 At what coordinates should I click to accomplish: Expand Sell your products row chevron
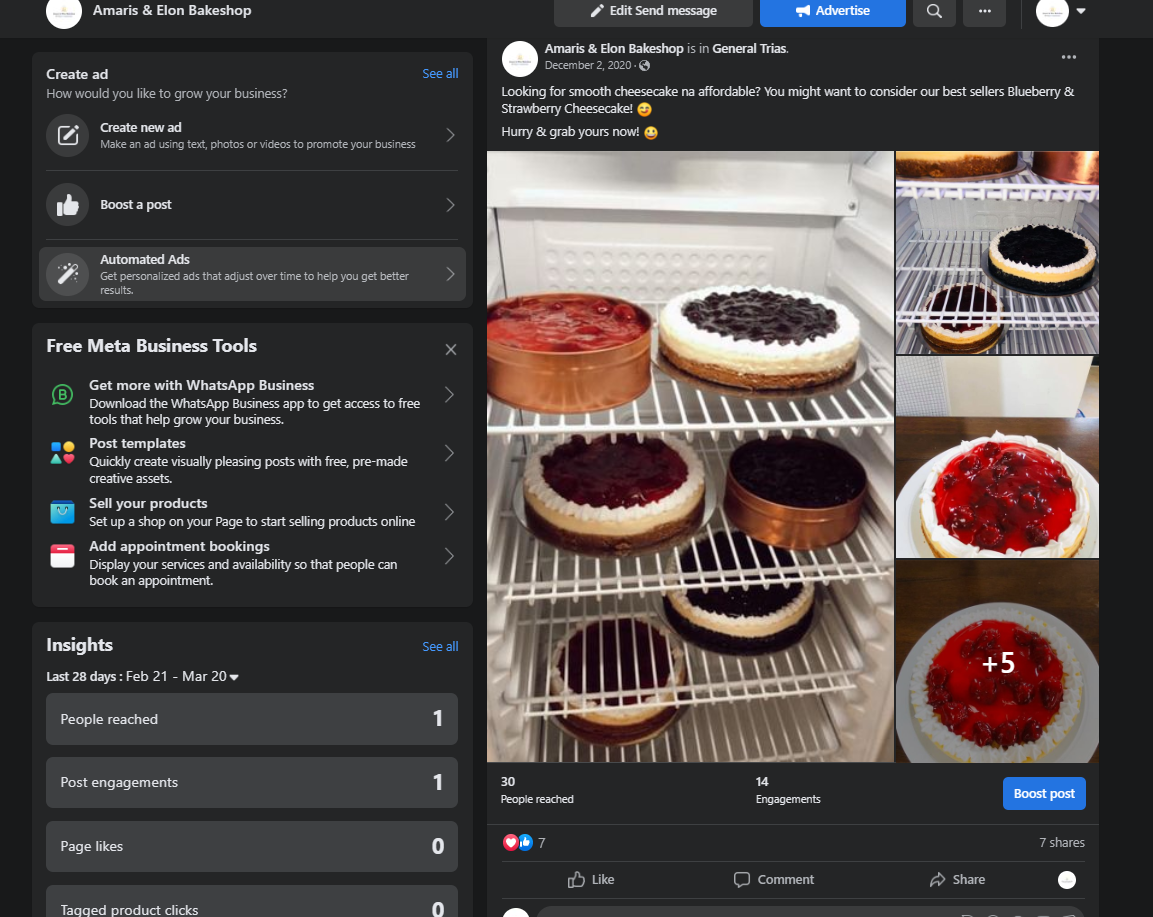449,512
